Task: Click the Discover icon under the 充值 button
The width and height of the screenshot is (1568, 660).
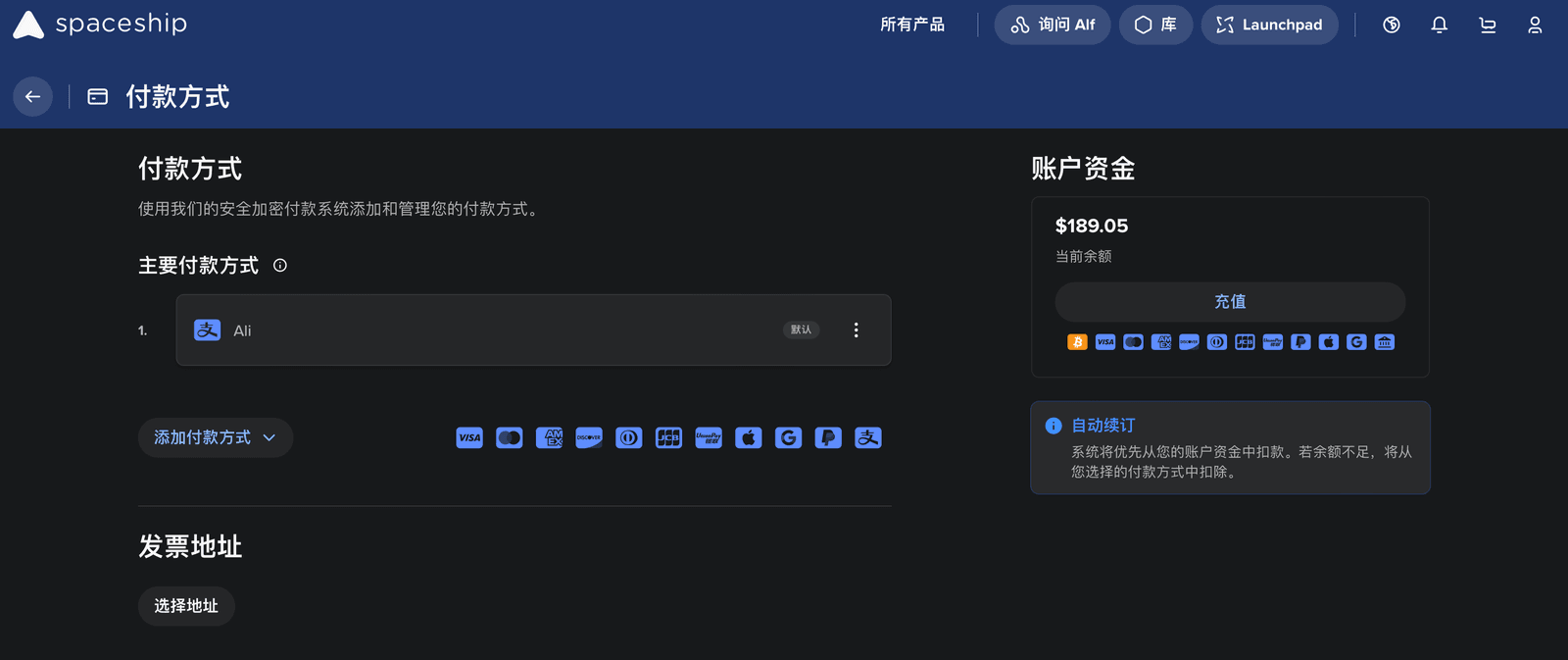Action: [1190, 342]
